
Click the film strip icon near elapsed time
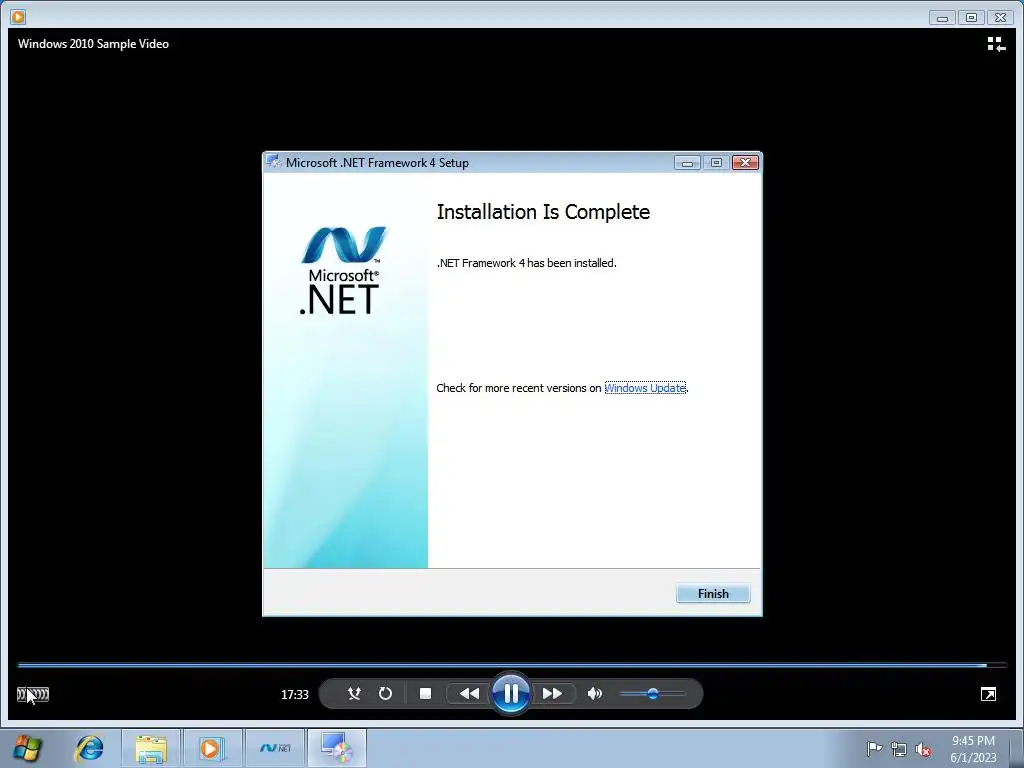click(x=33, y=694)
